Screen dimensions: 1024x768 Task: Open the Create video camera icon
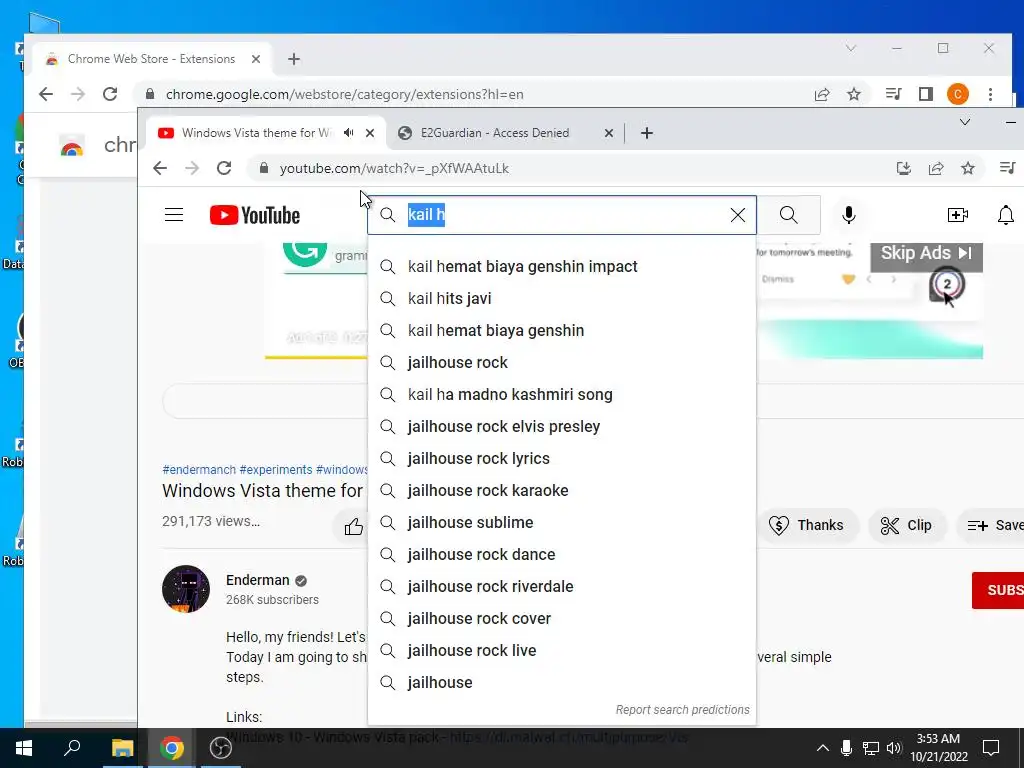point(957,215)
